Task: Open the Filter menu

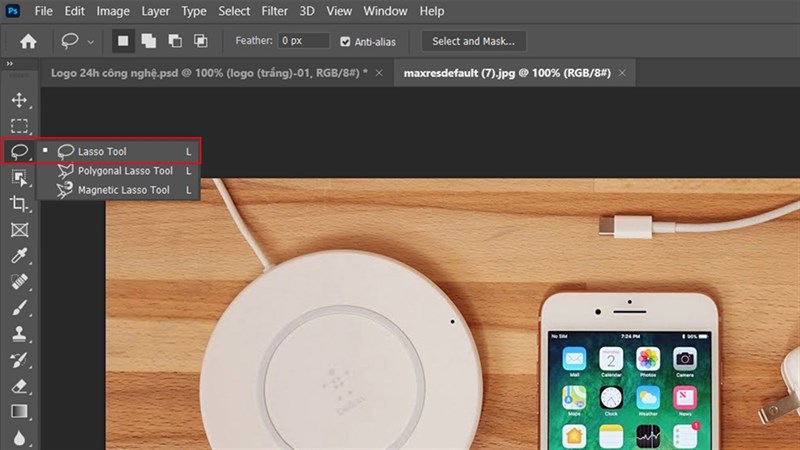Action: (x=274, y=11)
